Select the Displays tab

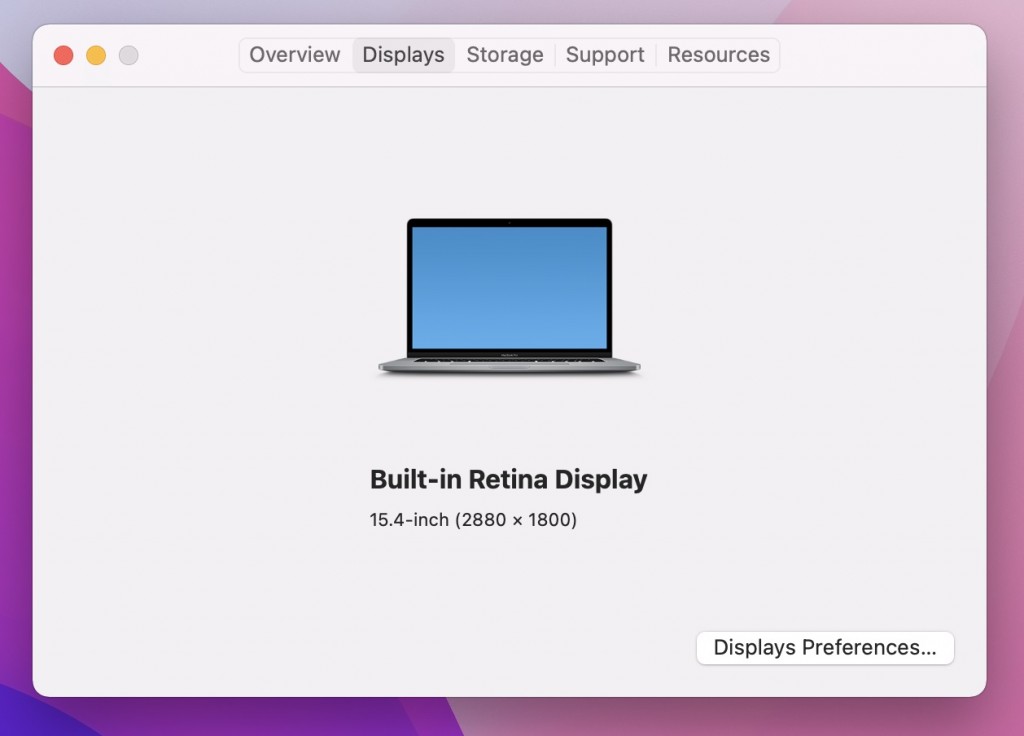(x=404, y=55)
